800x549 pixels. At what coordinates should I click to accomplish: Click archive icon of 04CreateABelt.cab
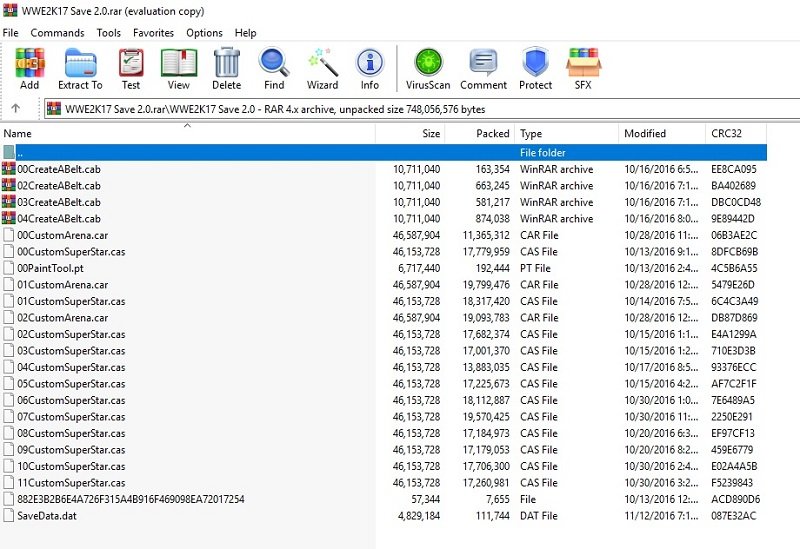pyautogui.click(x=9, y=218)
